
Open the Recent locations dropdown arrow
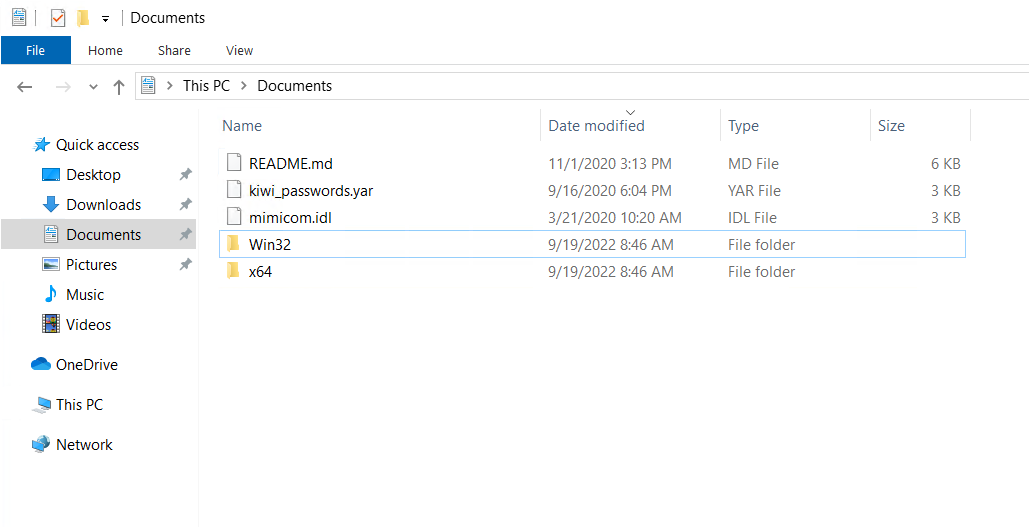[x=93, y=87]
